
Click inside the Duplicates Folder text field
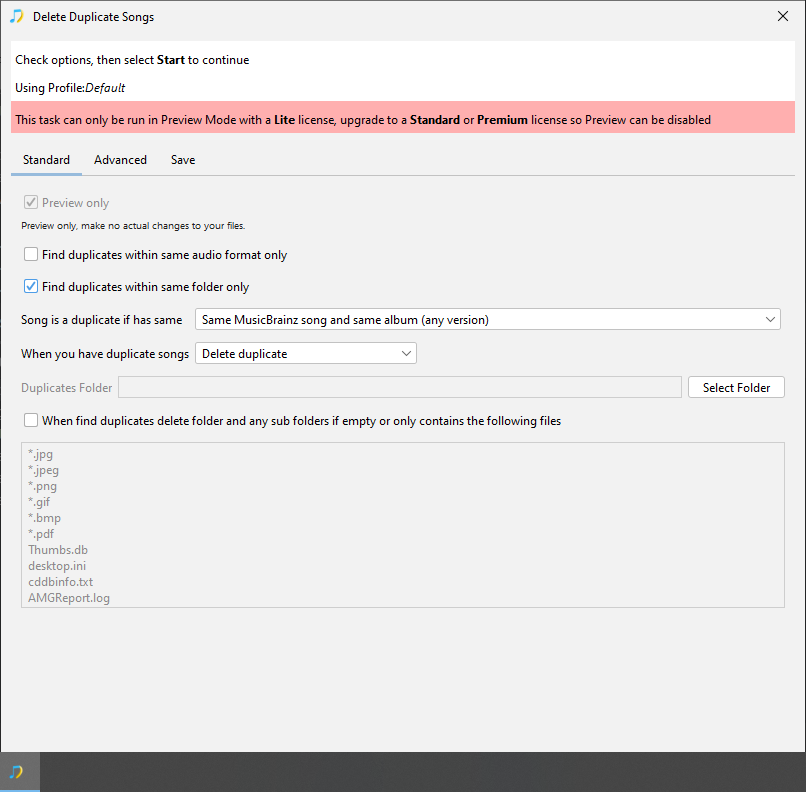pos(400,388)
